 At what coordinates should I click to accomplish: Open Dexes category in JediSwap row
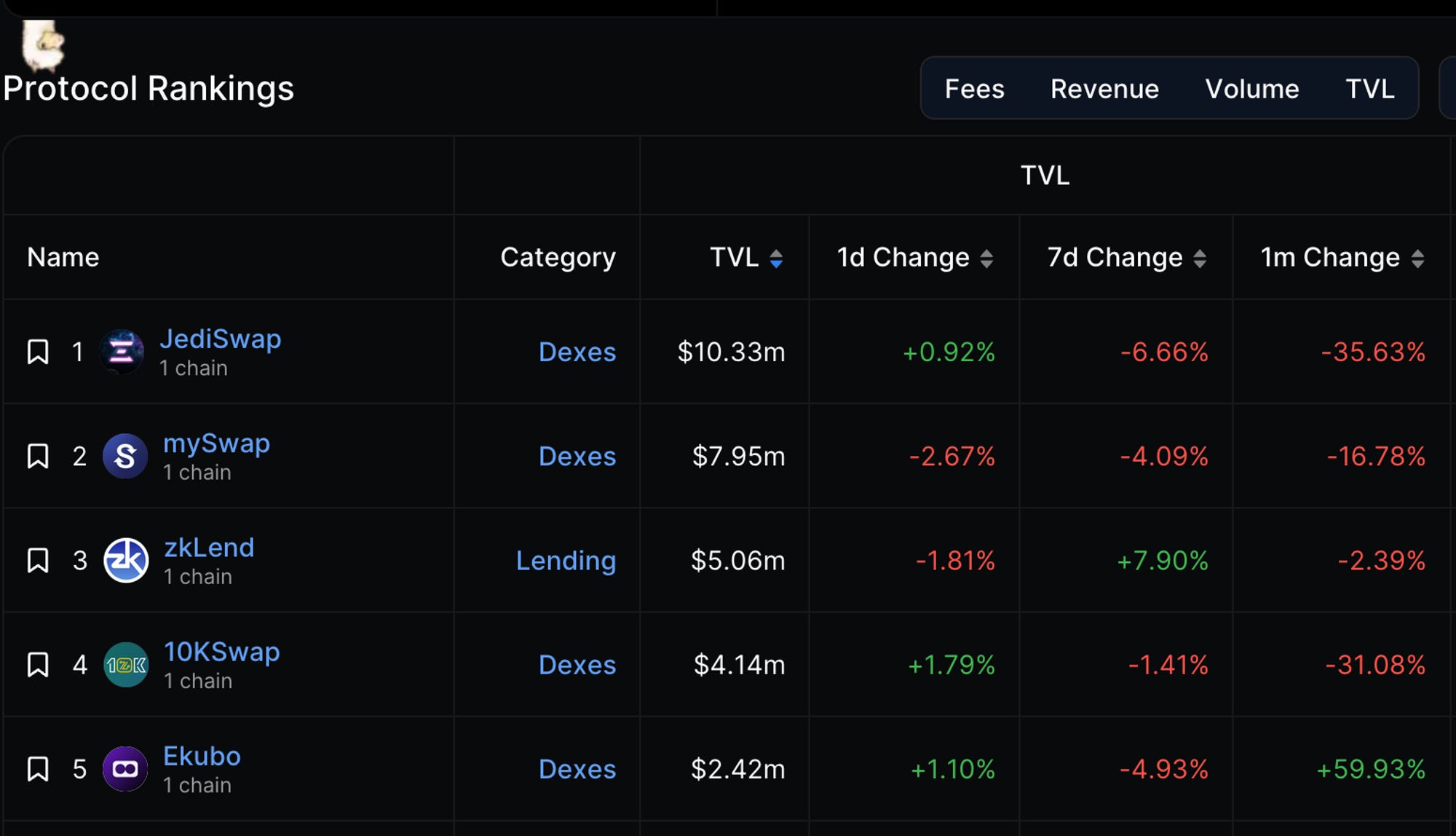click(577, 352)
